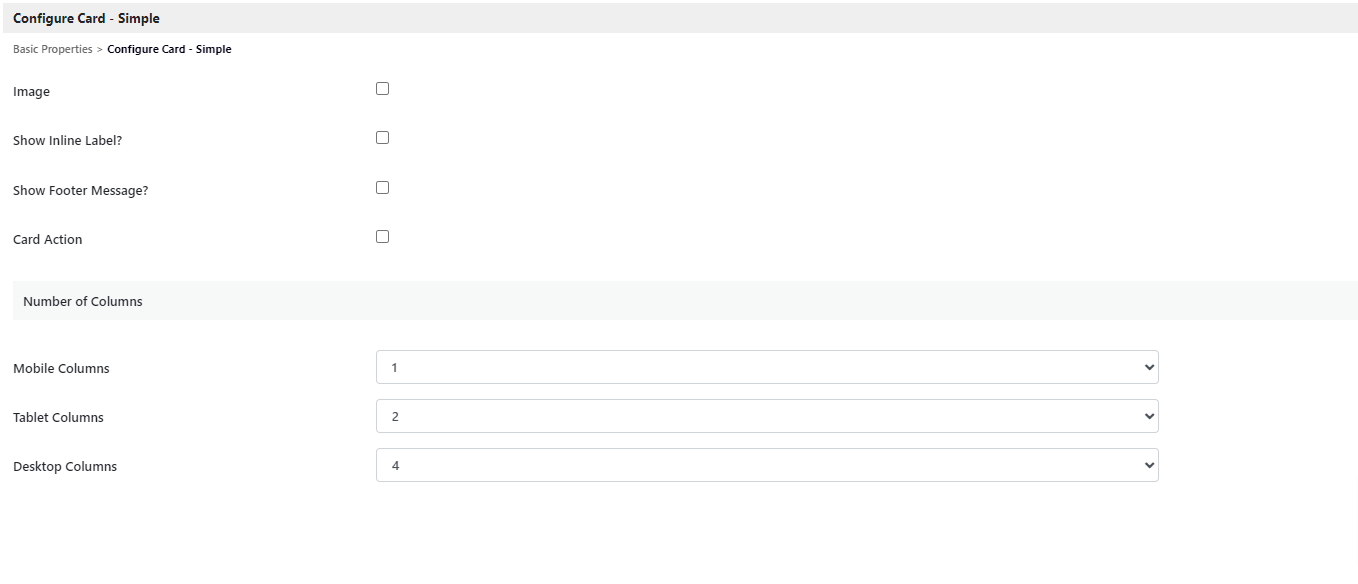This screenshot has height=584, width=1358.
Task: Enable the Image checkbox
Action: click(382, 89)
